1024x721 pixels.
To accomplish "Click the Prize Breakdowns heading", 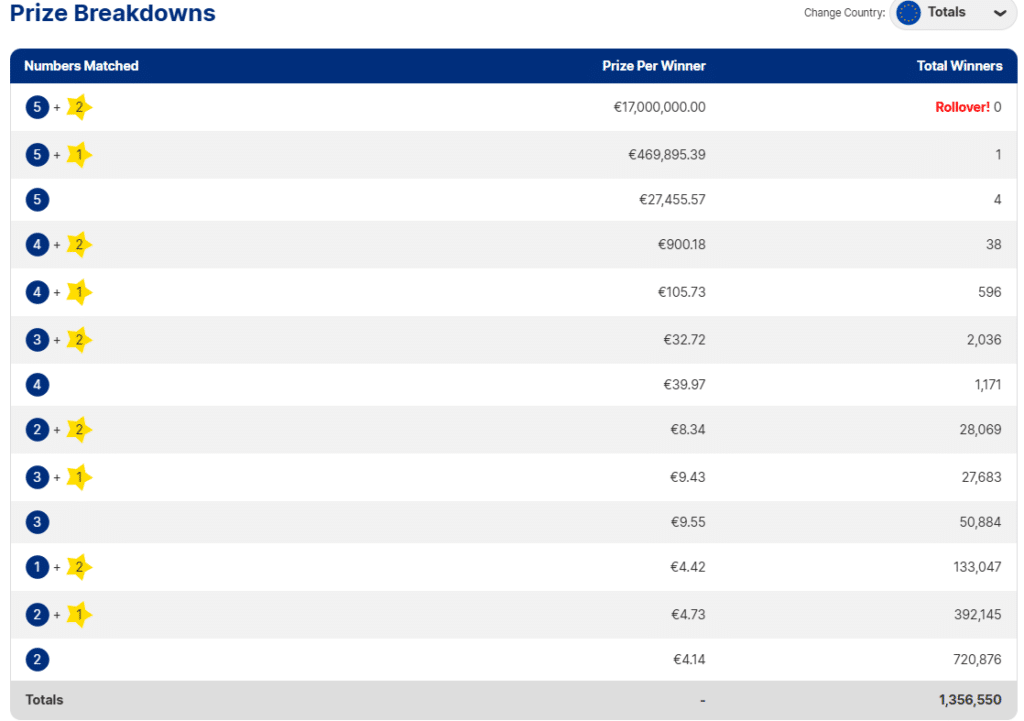I will tap(112, 13).
